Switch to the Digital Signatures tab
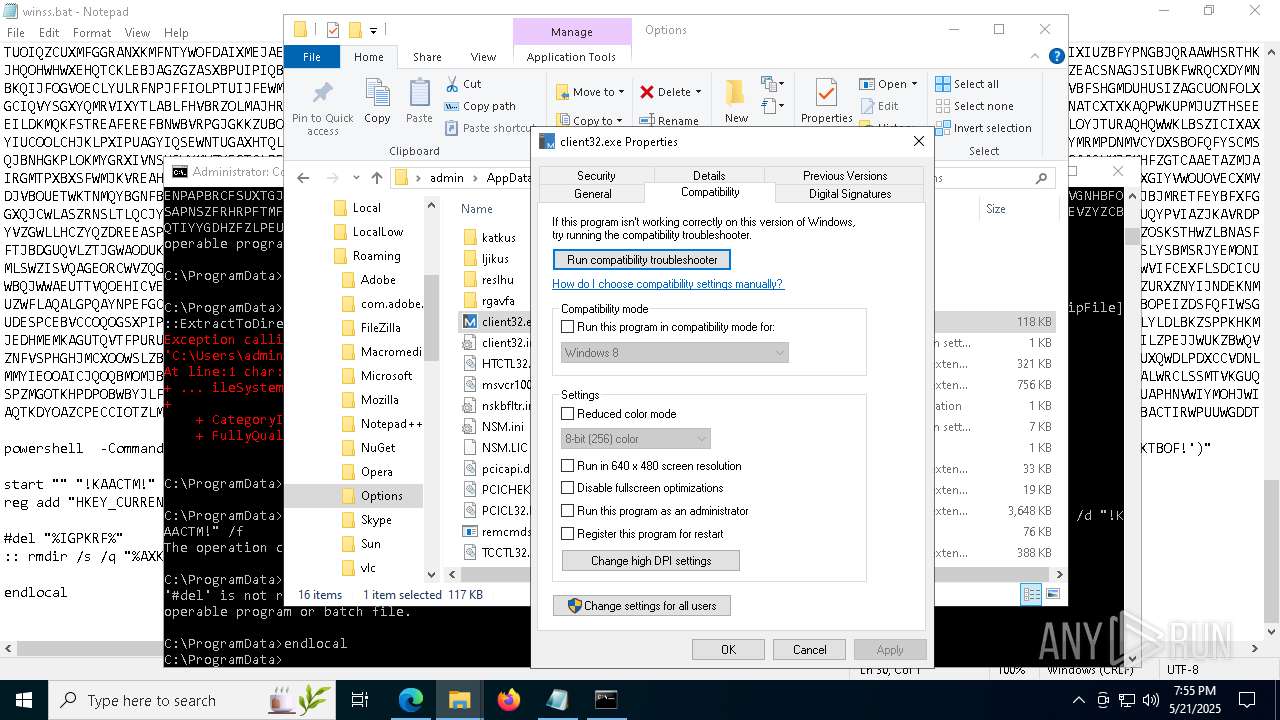The image size is (1280, 720). (x=850, y=194)
